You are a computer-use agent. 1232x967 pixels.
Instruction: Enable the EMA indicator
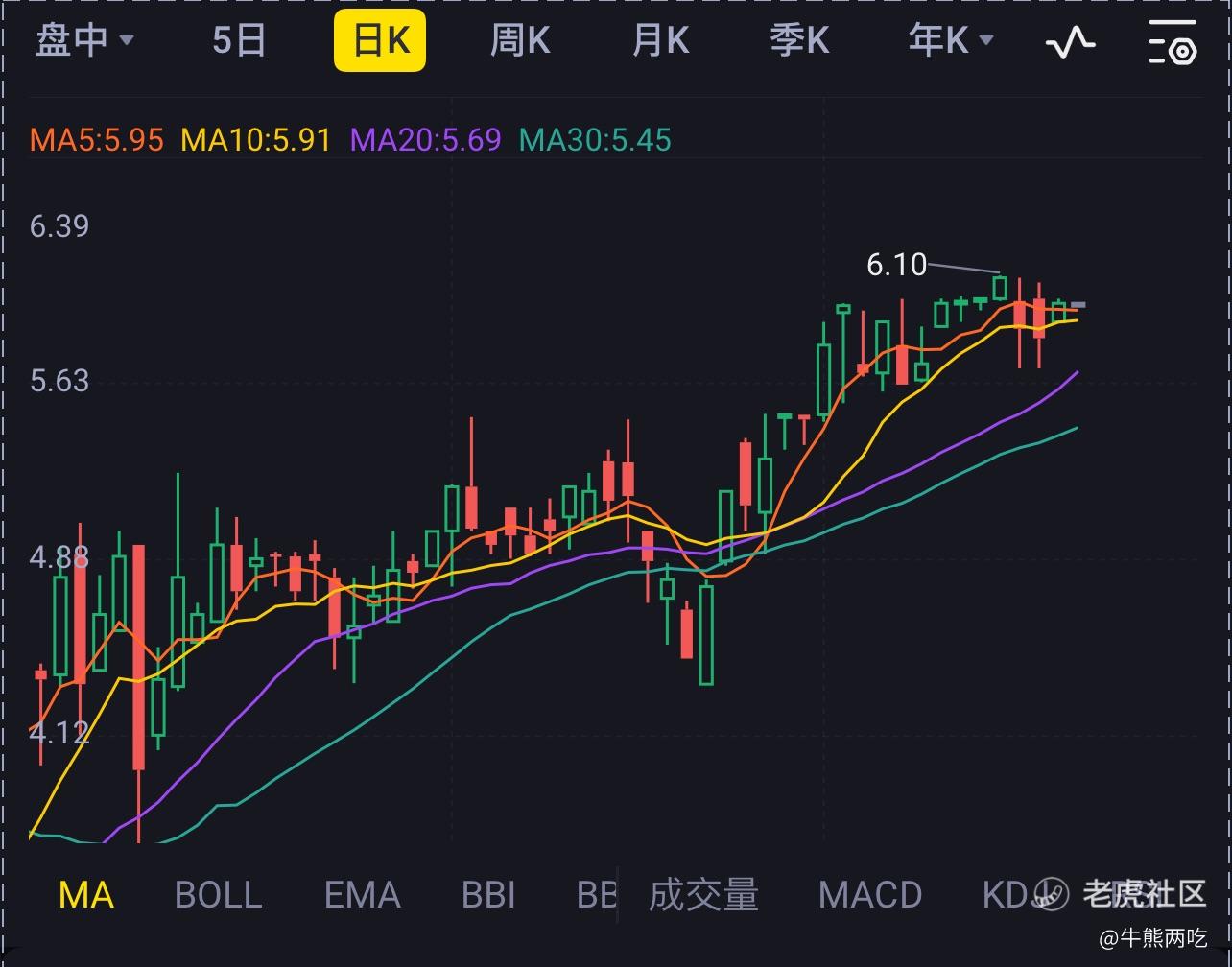[362, 895]
